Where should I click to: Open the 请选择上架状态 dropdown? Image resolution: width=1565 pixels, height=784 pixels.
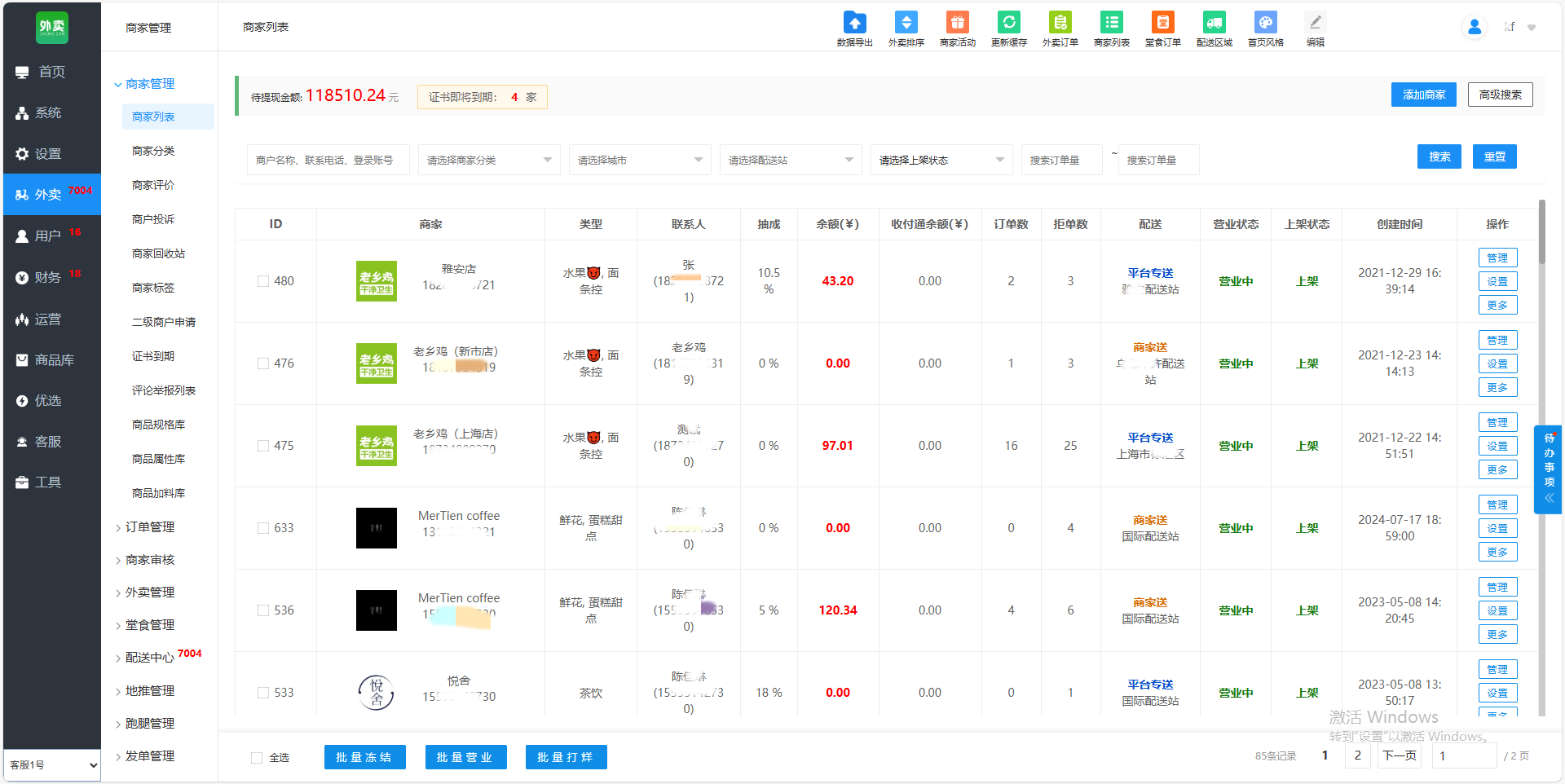(x=941, y=160)
